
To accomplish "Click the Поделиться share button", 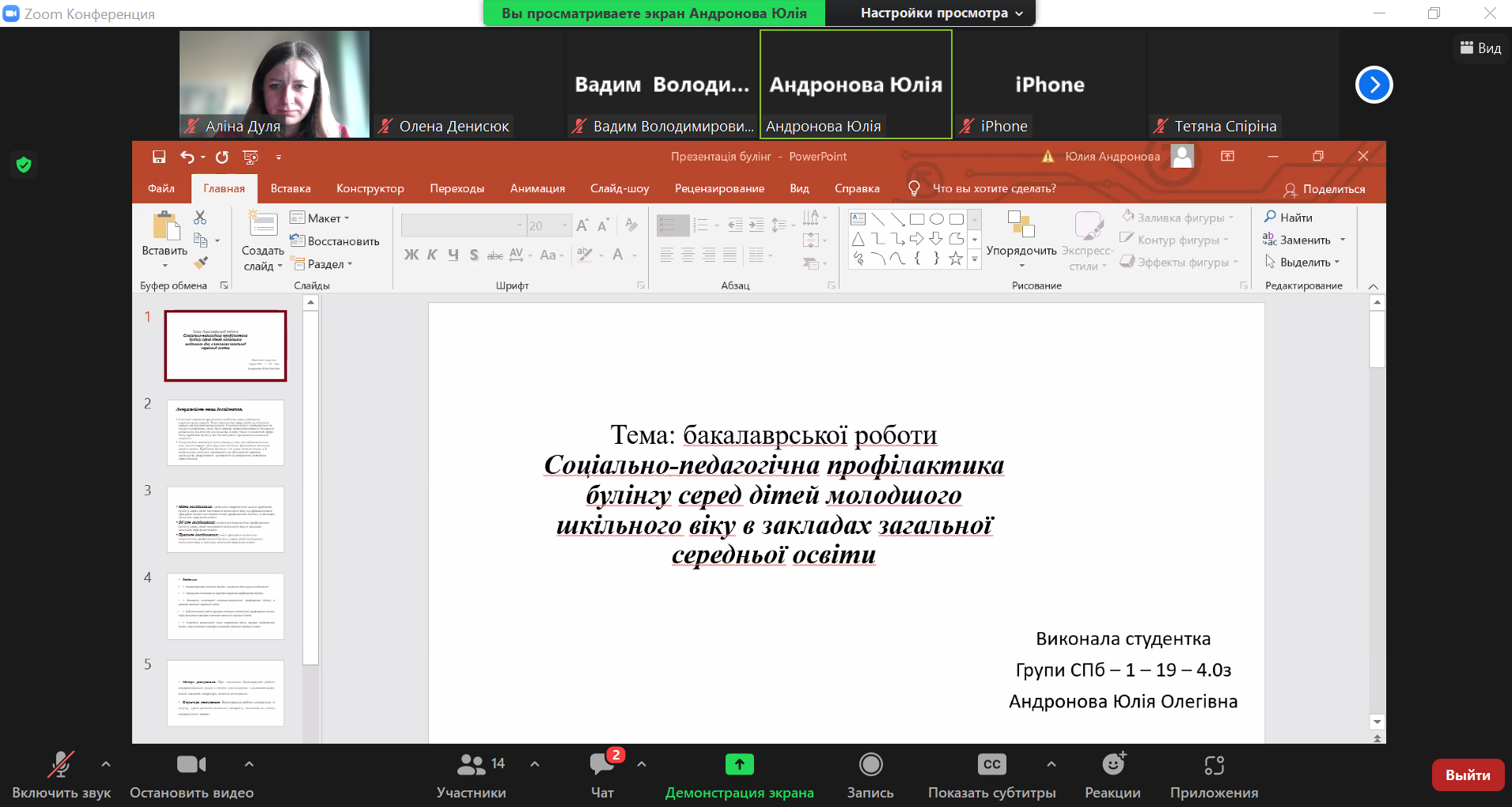I will [1324, 189].
